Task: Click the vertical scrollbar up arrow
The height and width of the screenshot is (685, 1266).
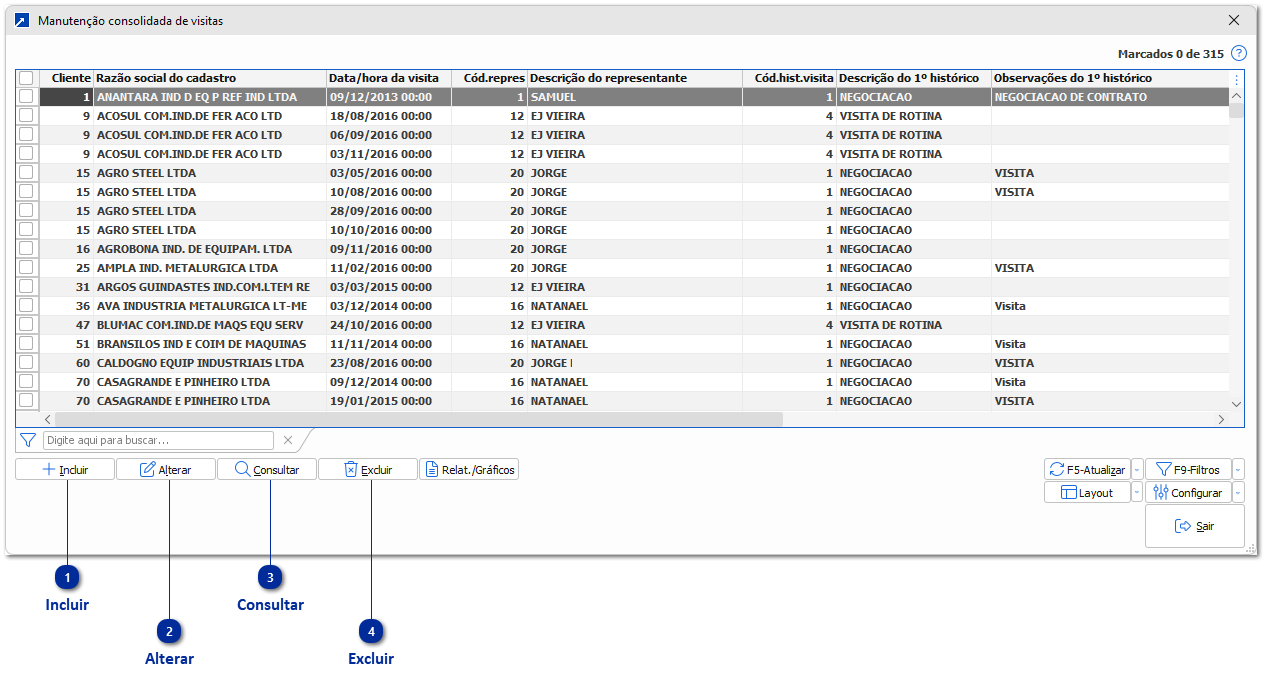Action: pyautogui.click(x=1237, y=97)
